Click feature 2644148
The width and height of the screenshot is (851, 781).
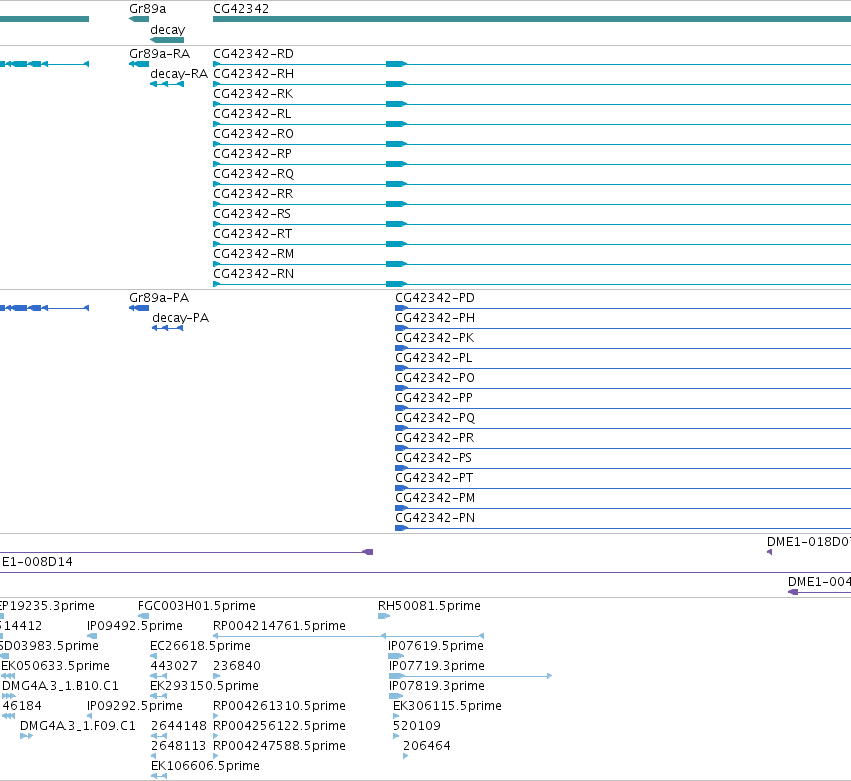click(179, 727)
